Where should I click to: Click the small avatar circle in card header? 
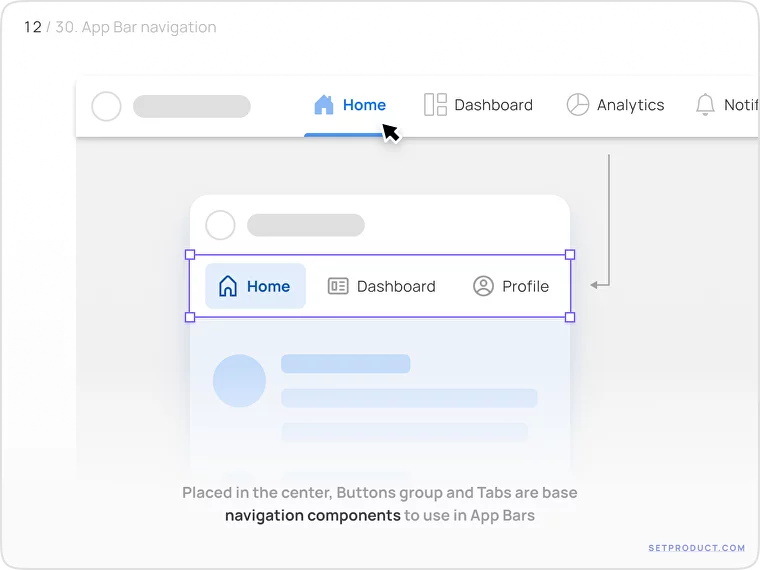(x=220, y=225)
